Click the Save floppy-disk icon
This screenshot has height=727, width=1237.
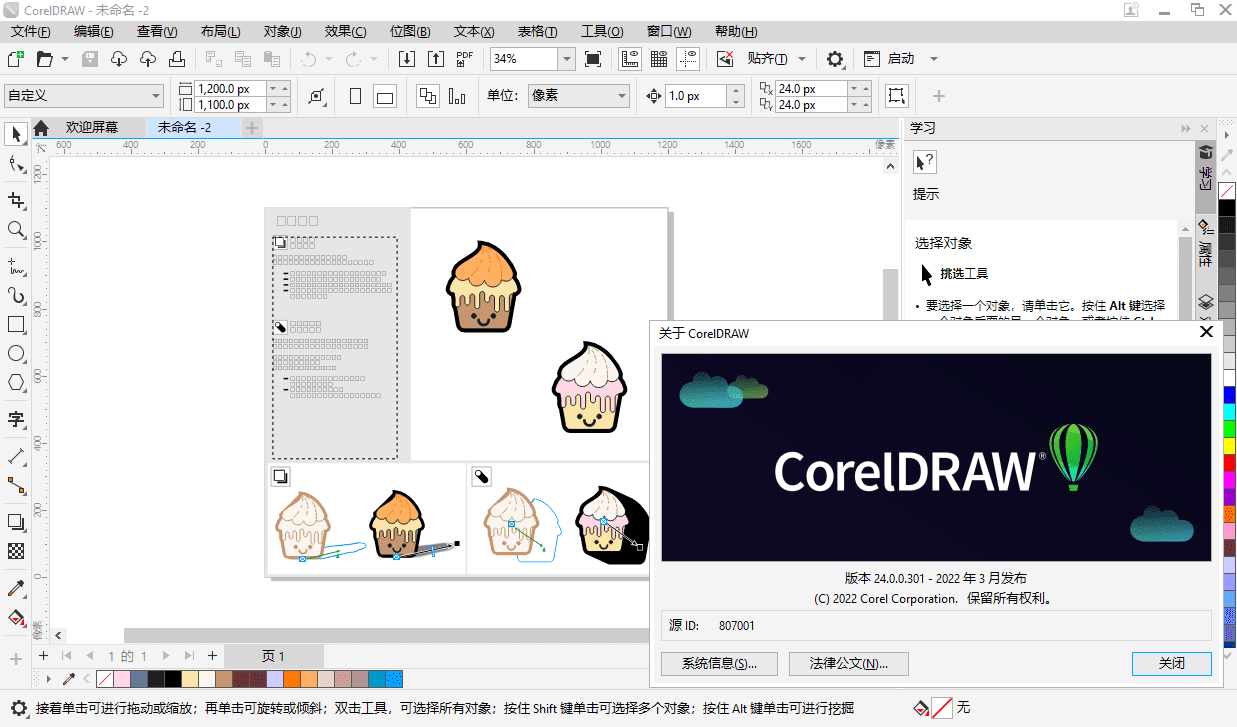pos(90,59)
